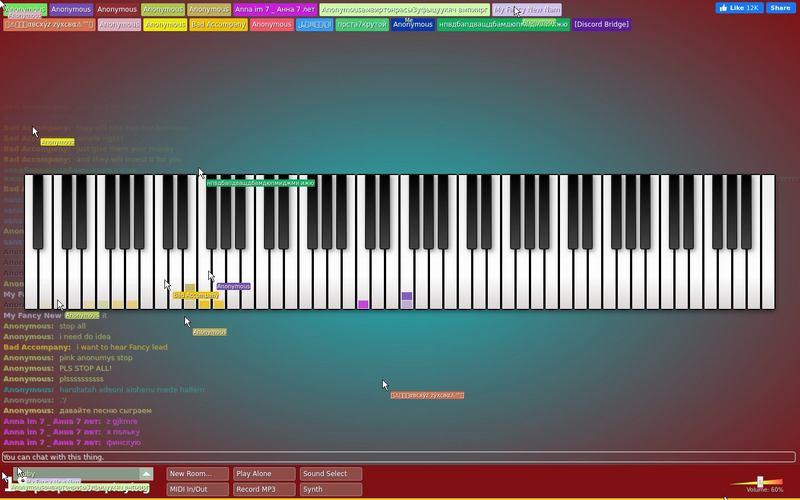The image size is (800, 500).
Task: Click chat message 'i want to hear Fancy lead'
Action: (x=122, y=347)
